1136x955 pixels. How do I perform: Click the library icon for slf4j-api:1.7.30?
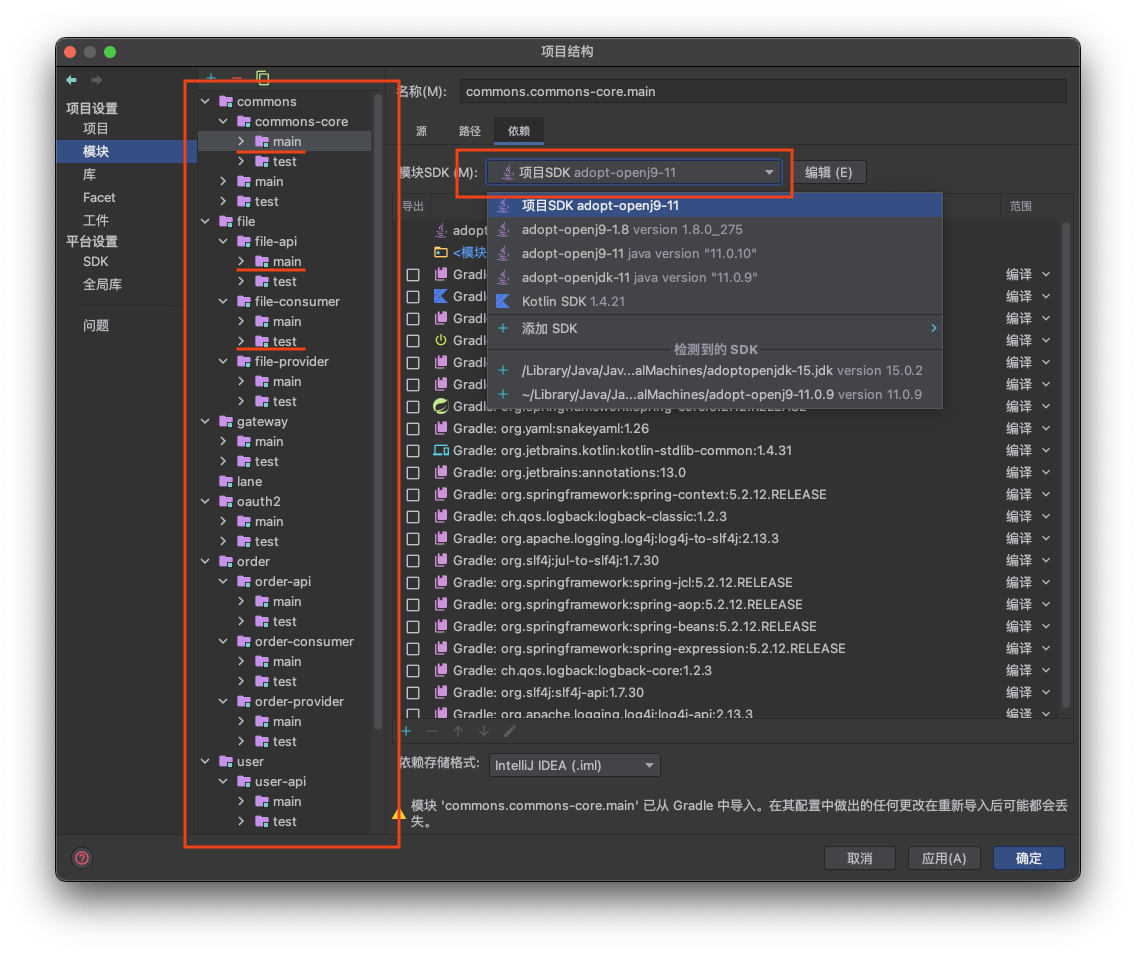click(440, 692)
